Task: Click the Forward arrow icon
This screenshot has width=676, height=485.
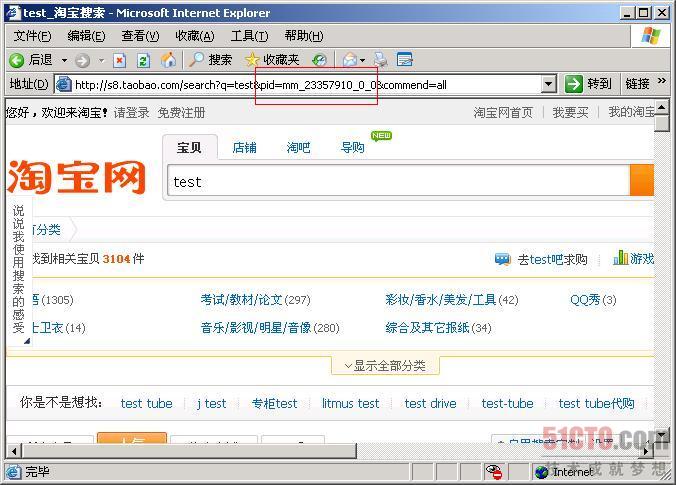Action: (82, 61)
